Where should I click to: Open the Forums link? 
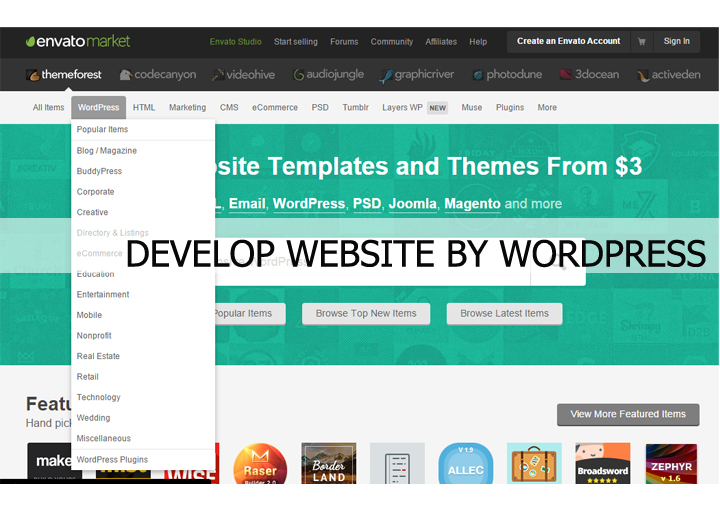pyautogui.click(x=344, y=42)
